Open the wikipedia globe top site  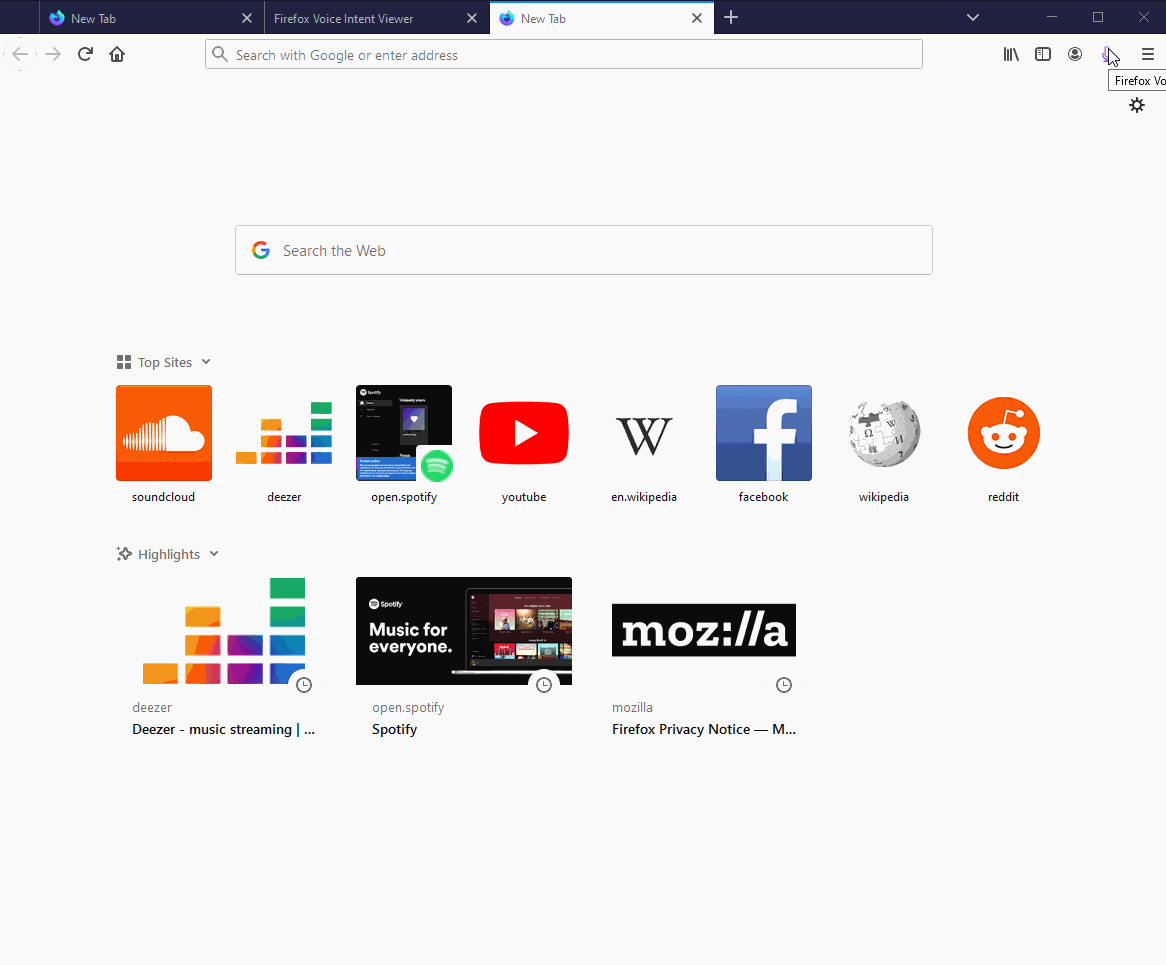[x=883, y=433]
